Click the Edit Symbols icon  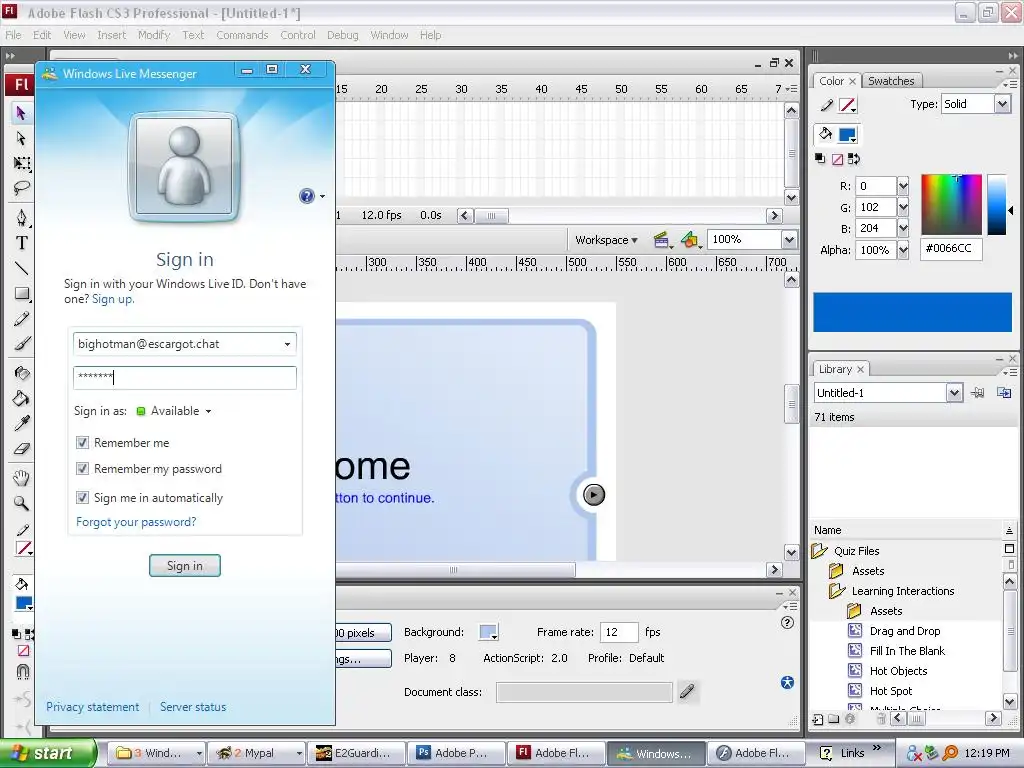click(690, 240)
